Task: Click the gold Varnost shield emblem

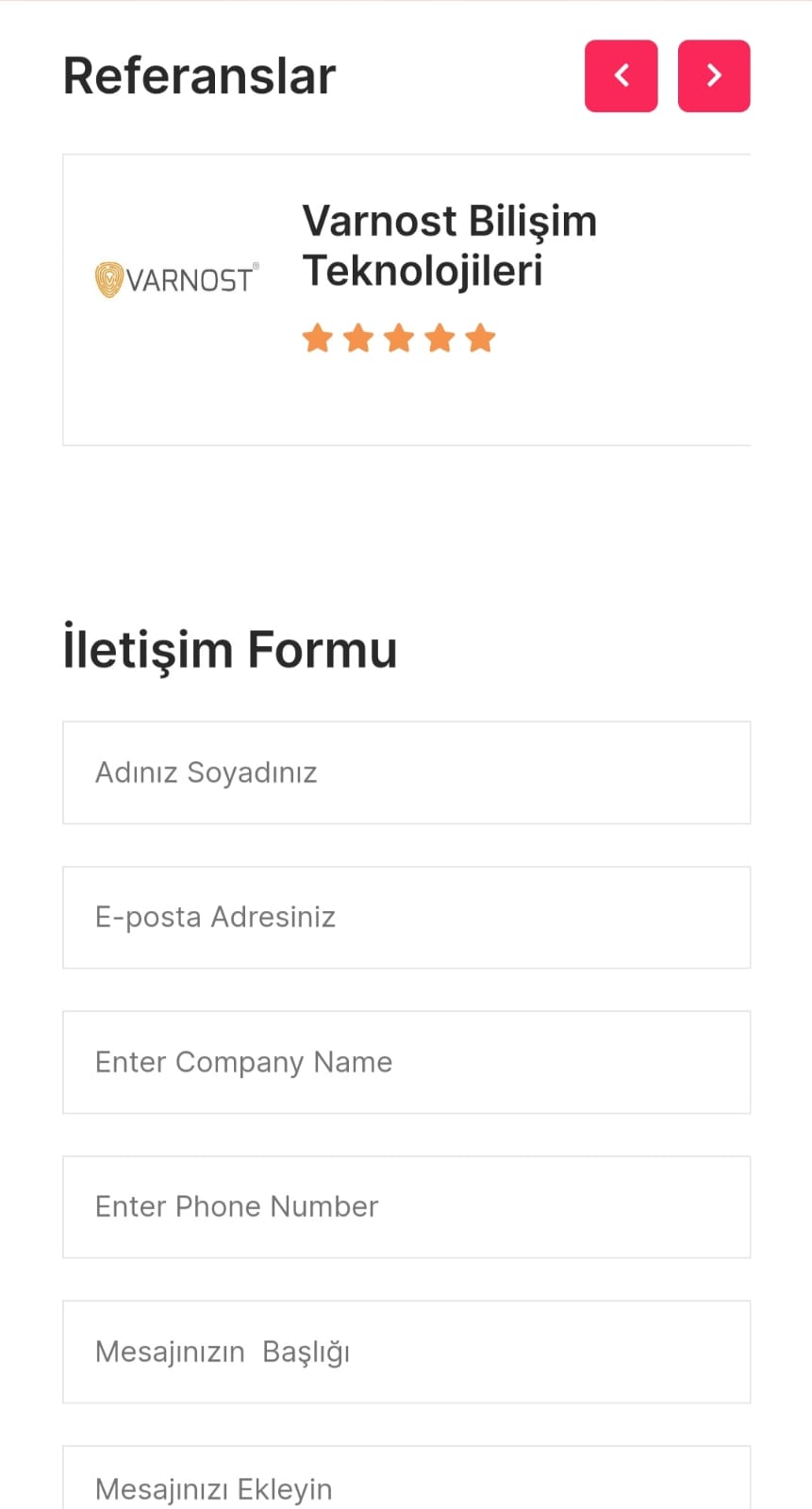Action: click(109, 280)
